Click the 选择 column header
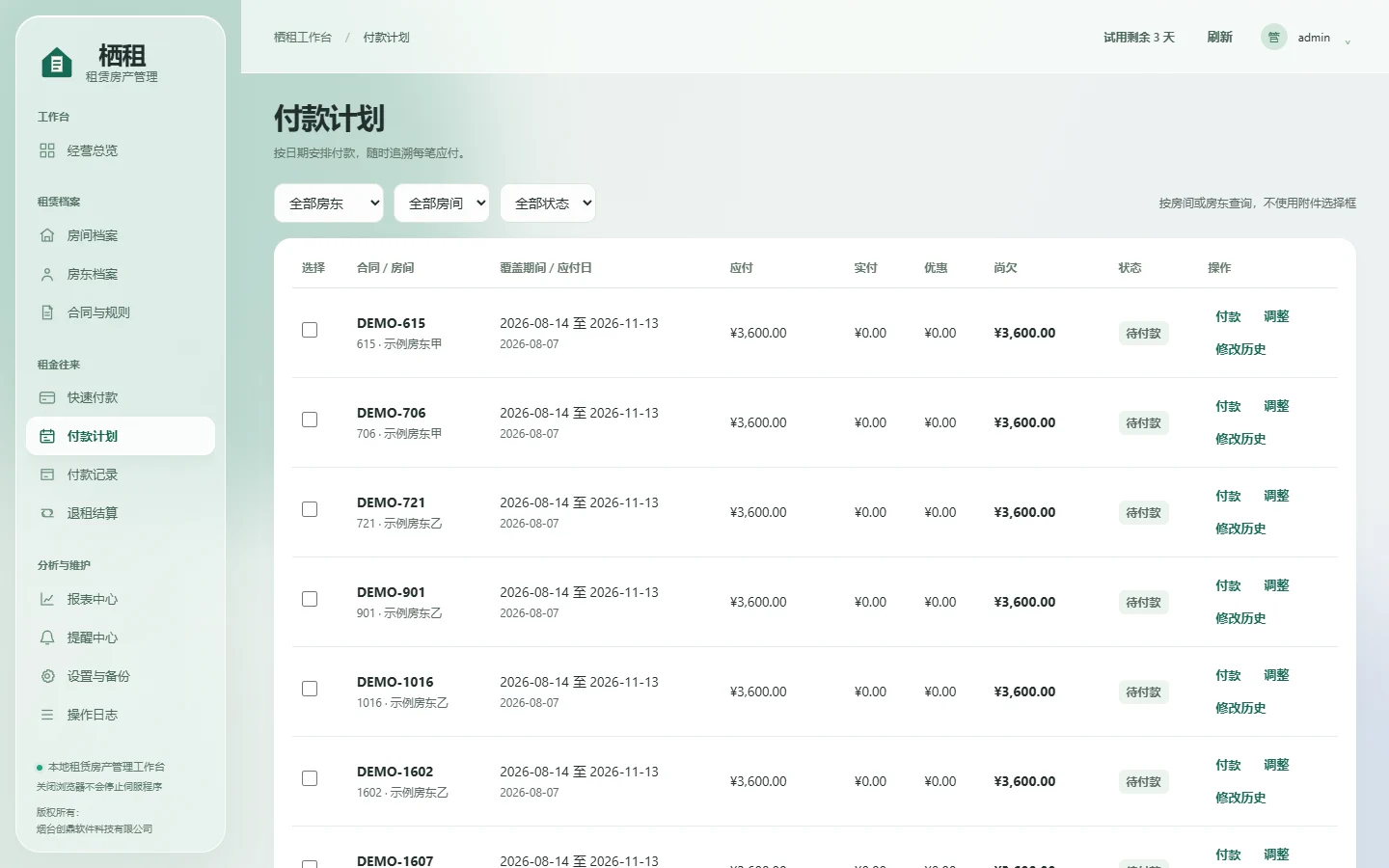 point(313,268)
